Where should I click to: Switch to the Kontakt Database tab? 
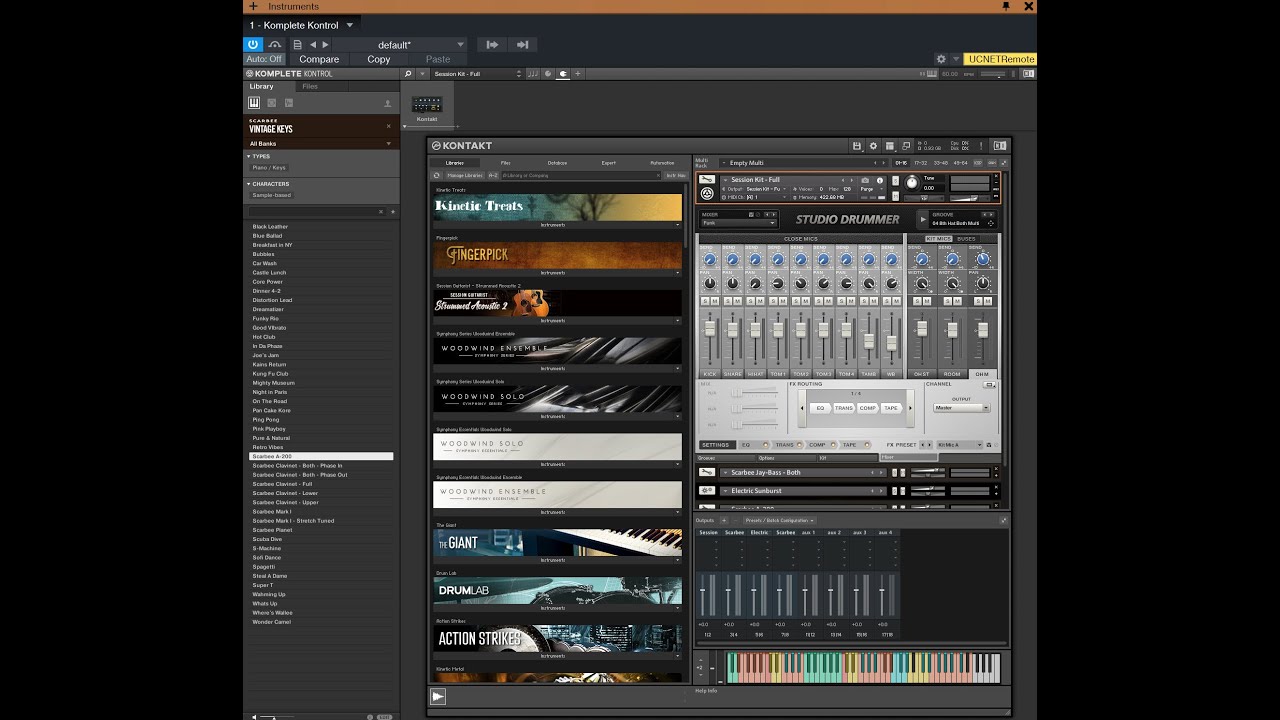tap(557, 163)
